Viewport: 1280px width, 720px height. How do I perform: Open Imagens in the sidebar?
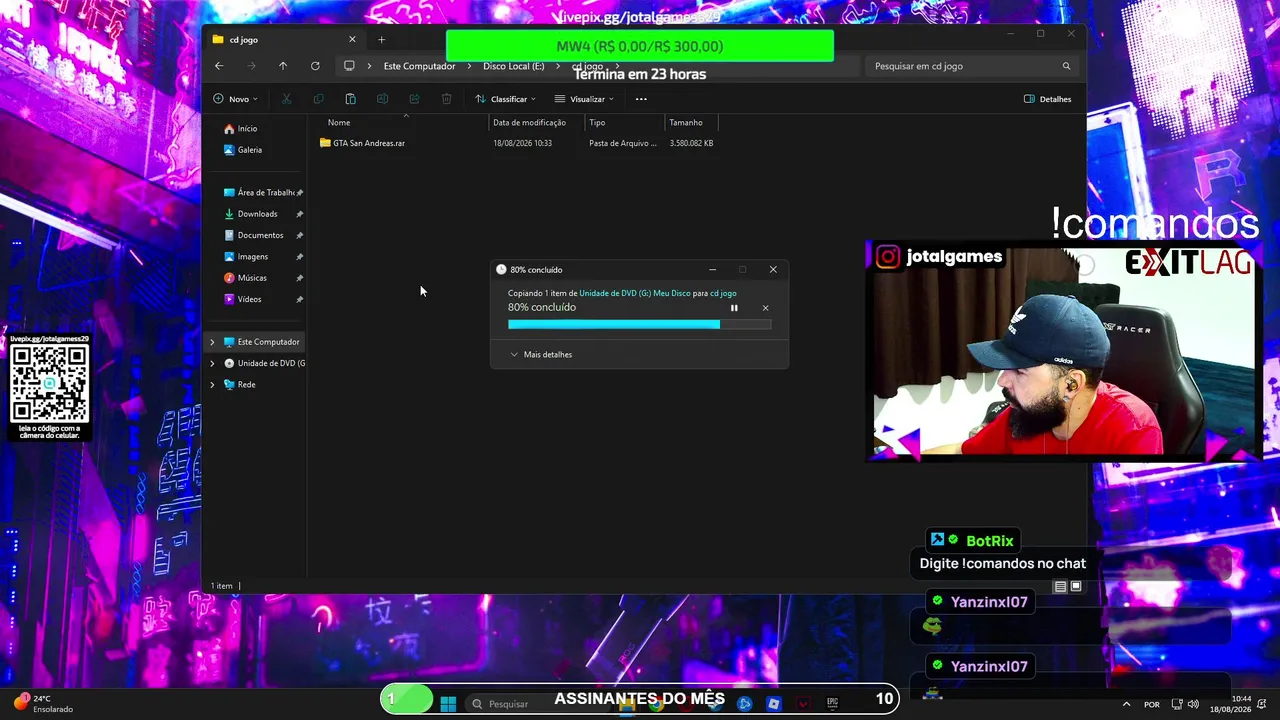pos(252,257)
